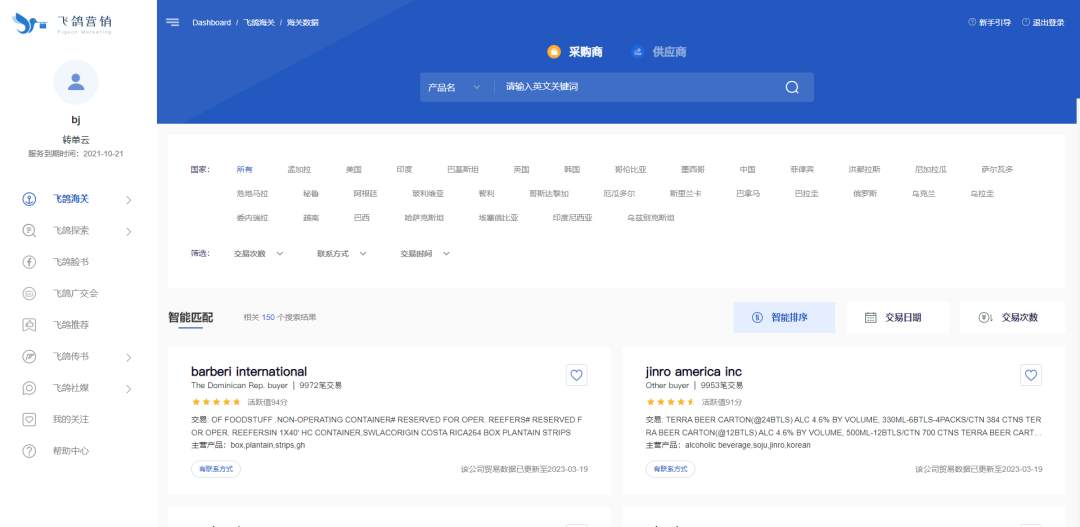This screenshot has height=527, width=1080.
Task: Filter by country 巴西
Action: pos(362,218)
